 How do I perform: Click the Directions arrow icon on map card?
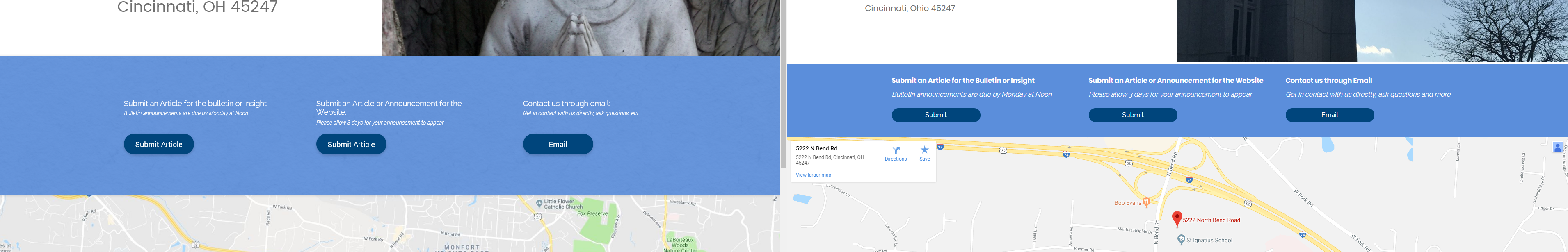[896, 150]
